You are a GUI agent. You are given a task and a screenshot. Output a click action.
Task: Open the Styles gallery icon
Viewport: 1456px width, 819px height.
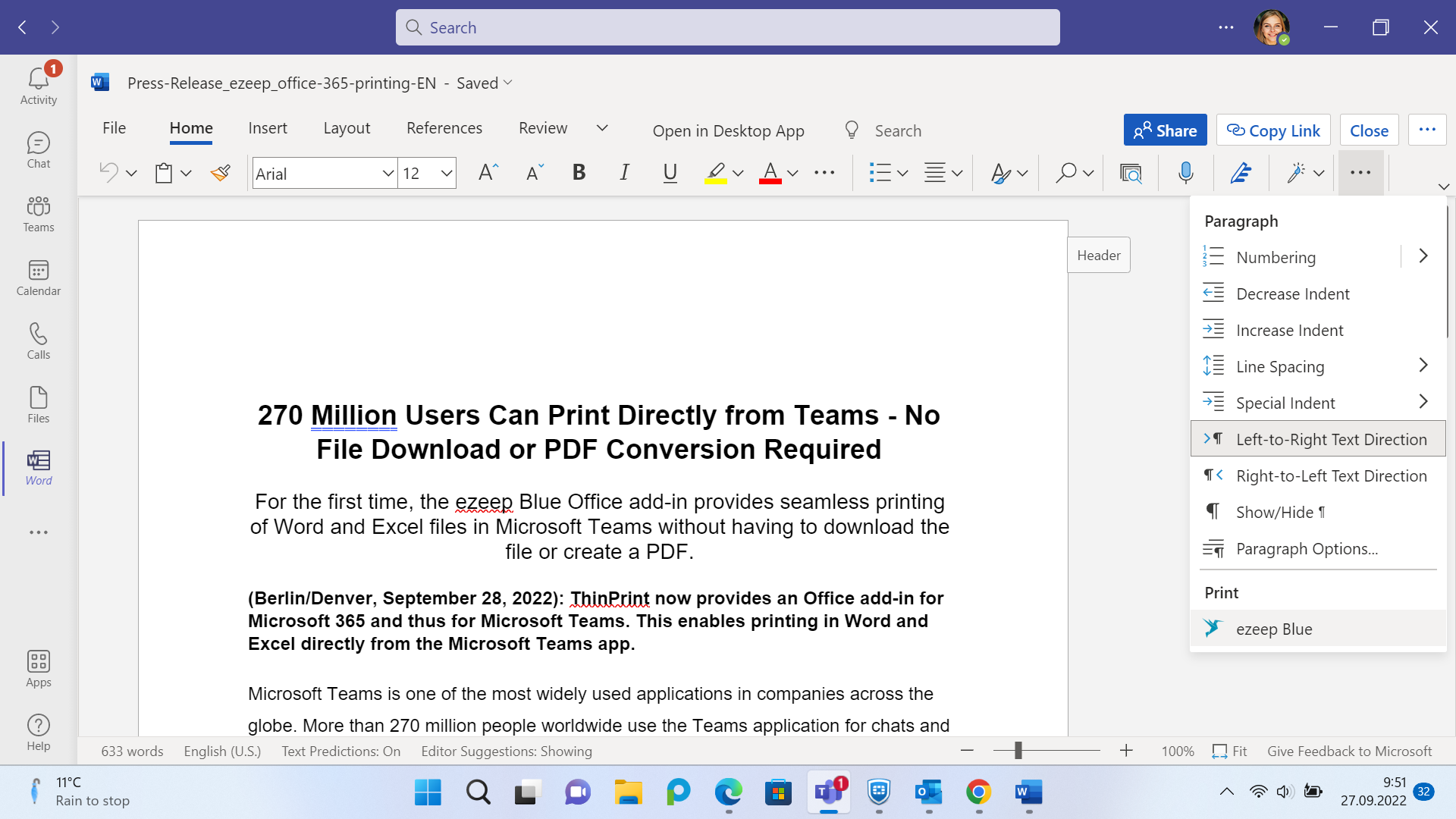[x=1001, y=173]
